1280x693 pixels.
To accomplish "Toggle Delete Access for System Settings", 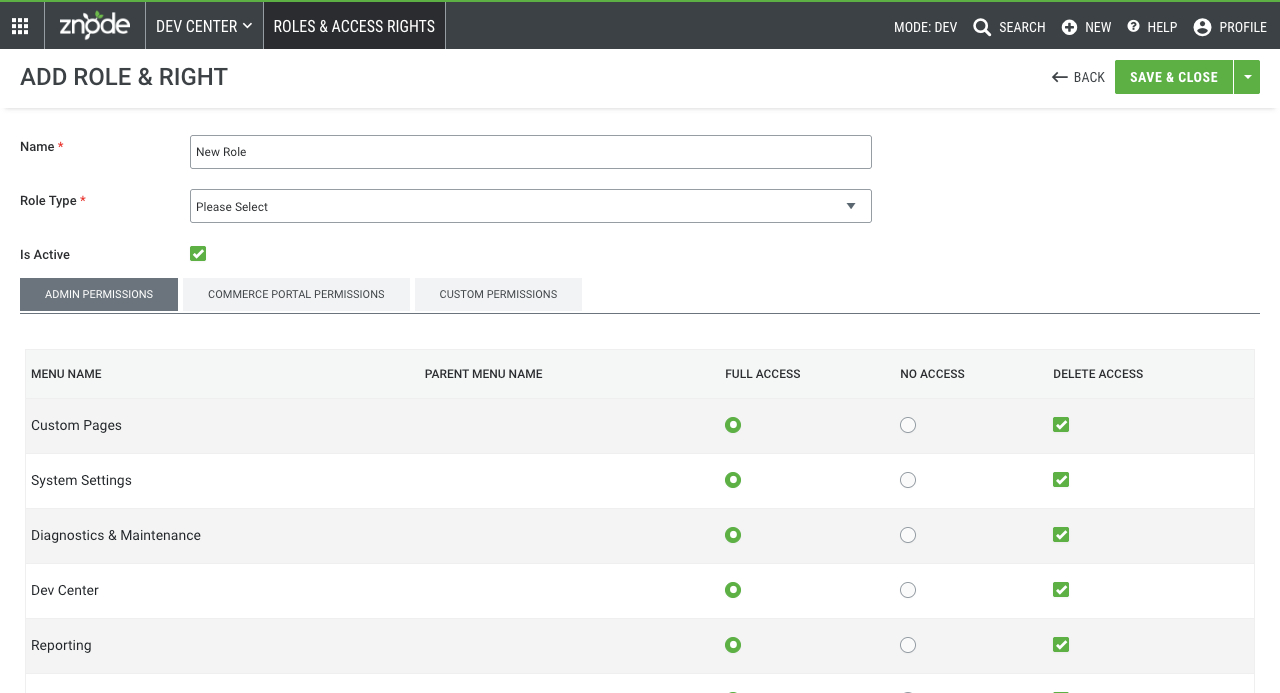I will point(1061,480).
